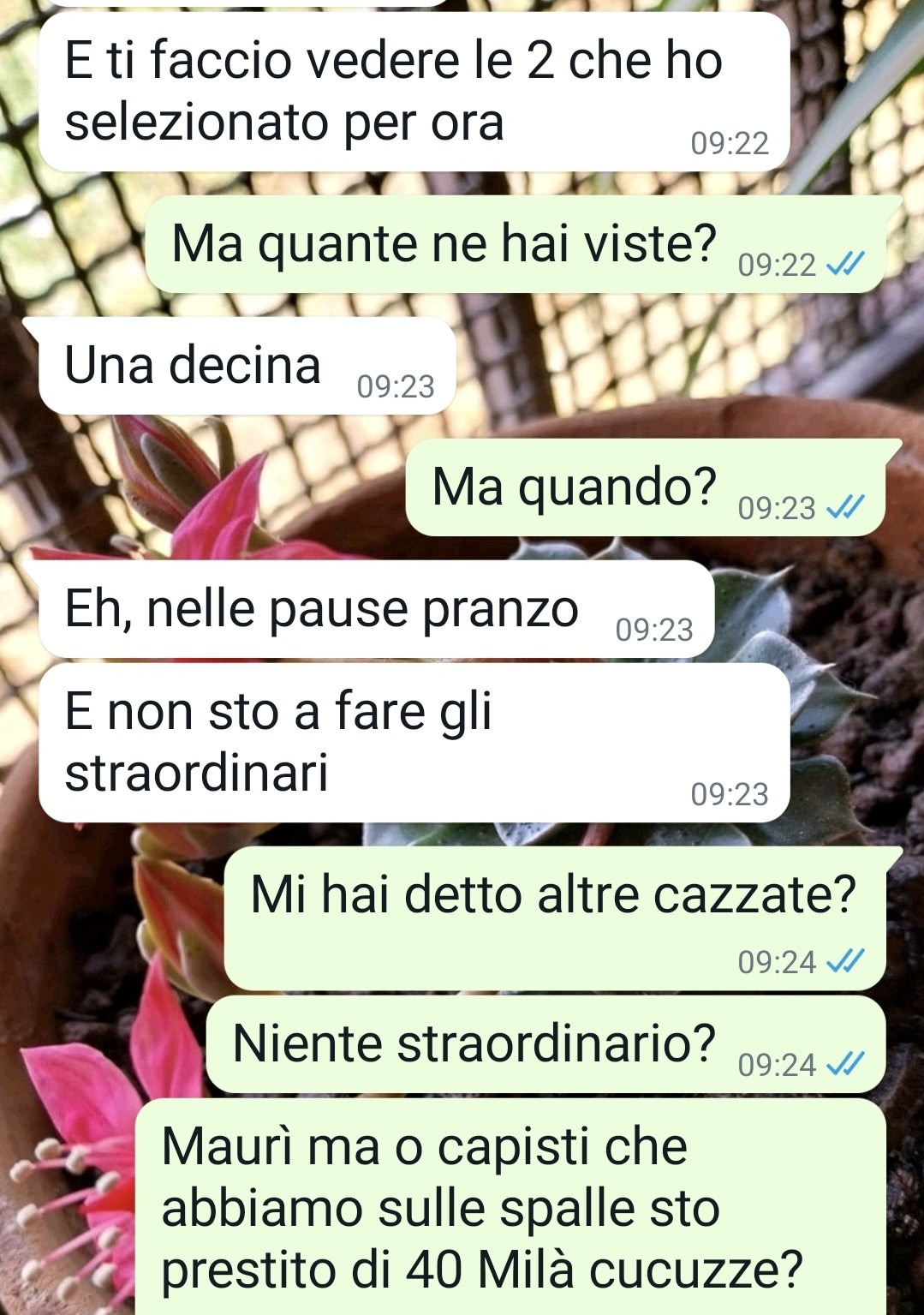
Task: Tap the 09:23 time on 'Eh, nelle pause pranzo'
Action: point(654,630)
